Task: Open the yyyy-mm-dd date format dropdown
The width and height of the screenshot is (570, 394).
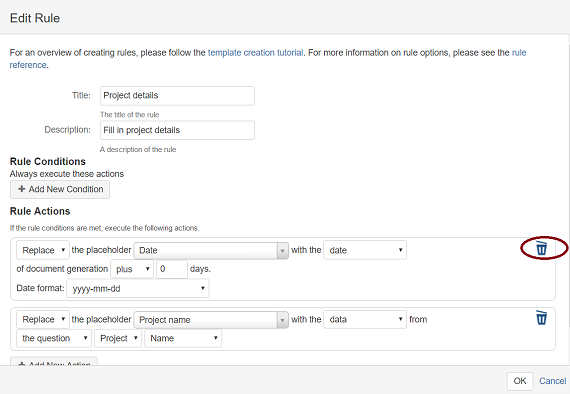Action: 137,288
